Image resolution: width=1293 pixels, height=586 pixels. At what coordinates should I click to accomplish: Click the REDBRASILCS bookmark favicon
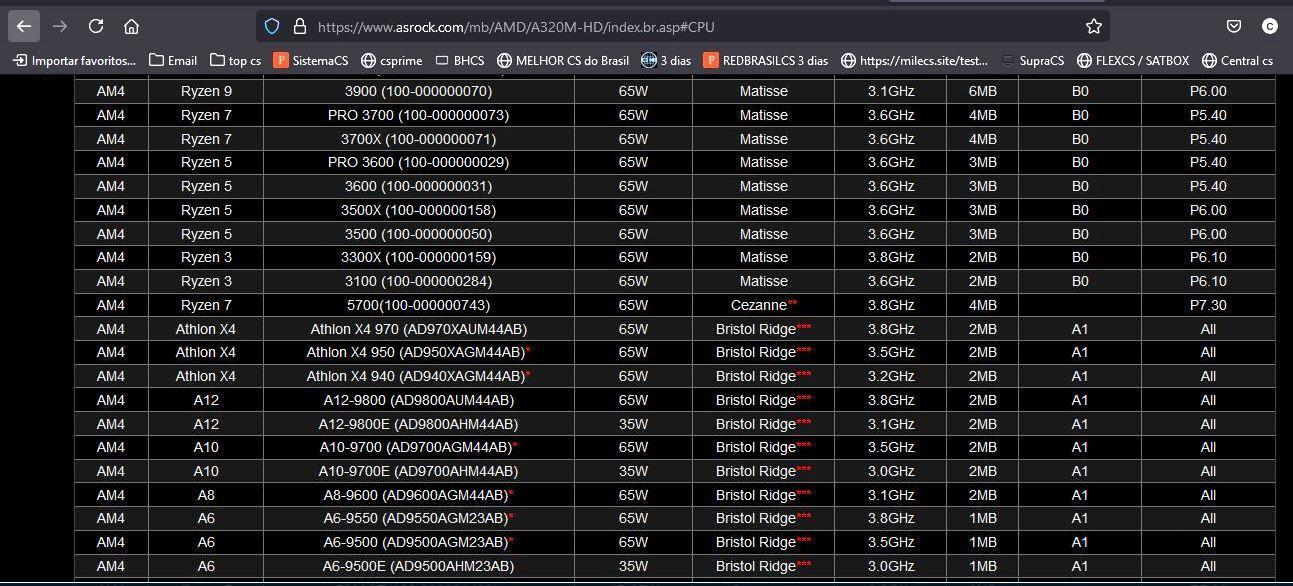click(711, 60)
